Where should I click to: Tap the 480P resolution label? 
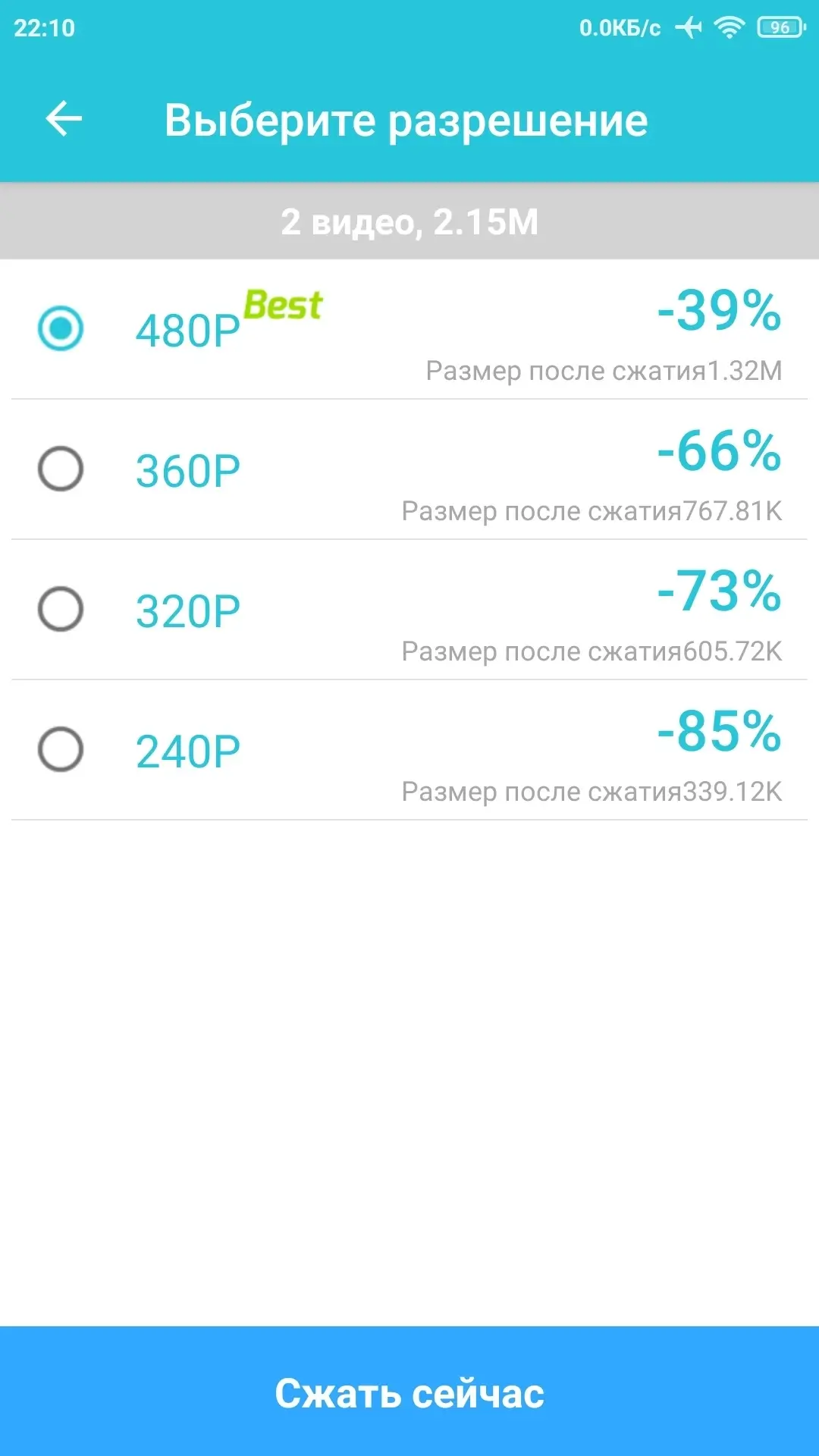tap(187, 331)
